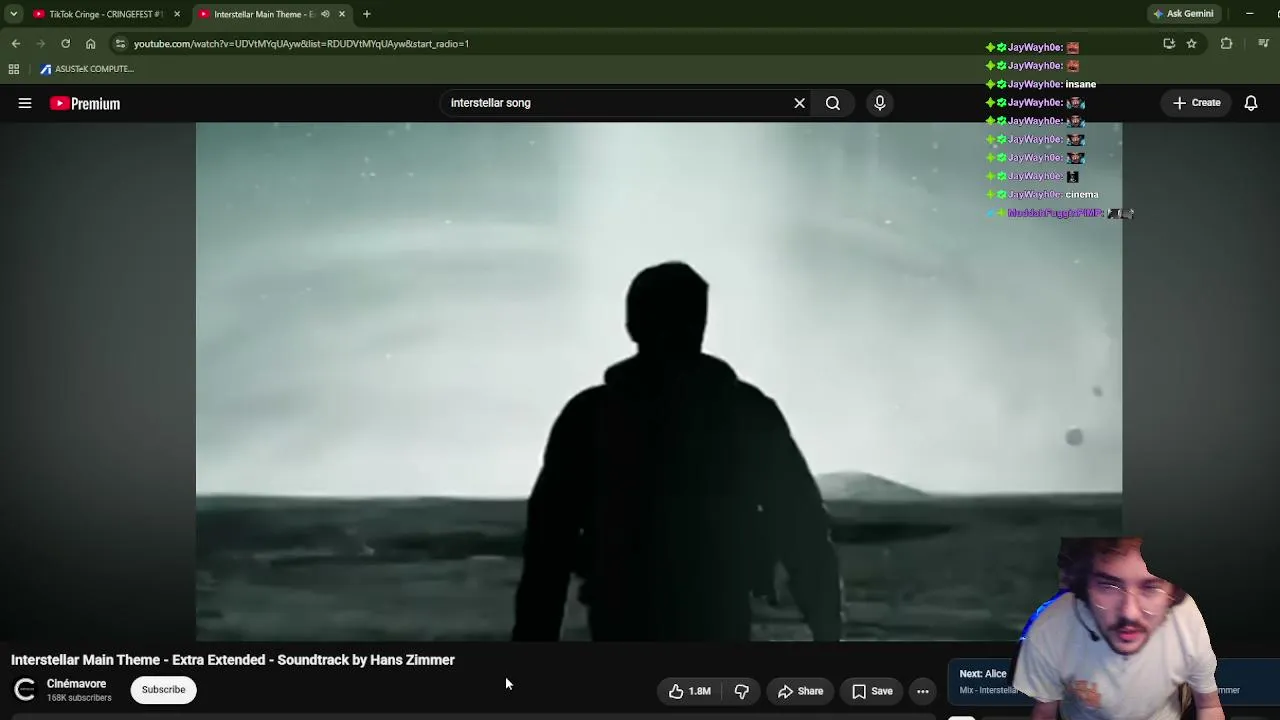Close the TikTok Cringe tab
Image resolution: width=1280 pixels, height=720 pixels.
pyautogui.click(x=177, y=14)
